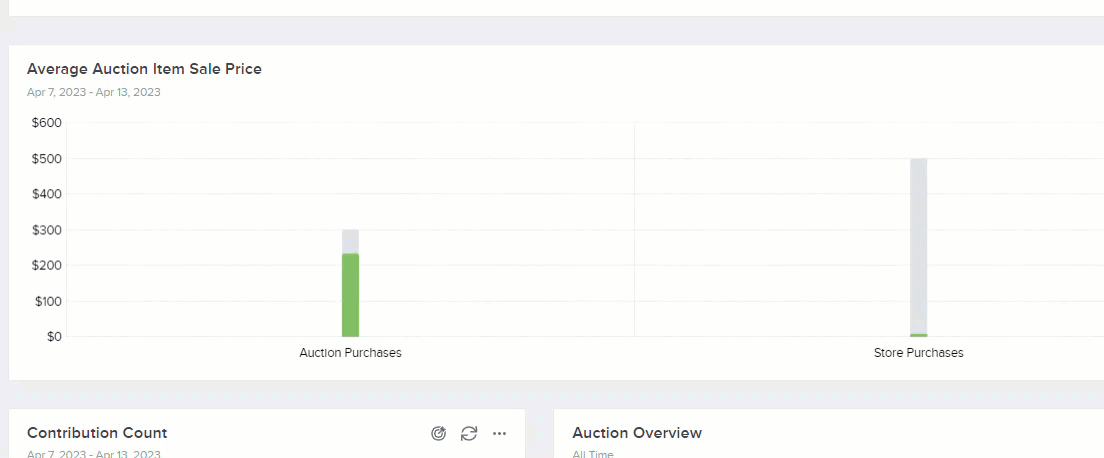Click the $0 y-axis label
1104x458 pixels.
(x=53, y=337)
